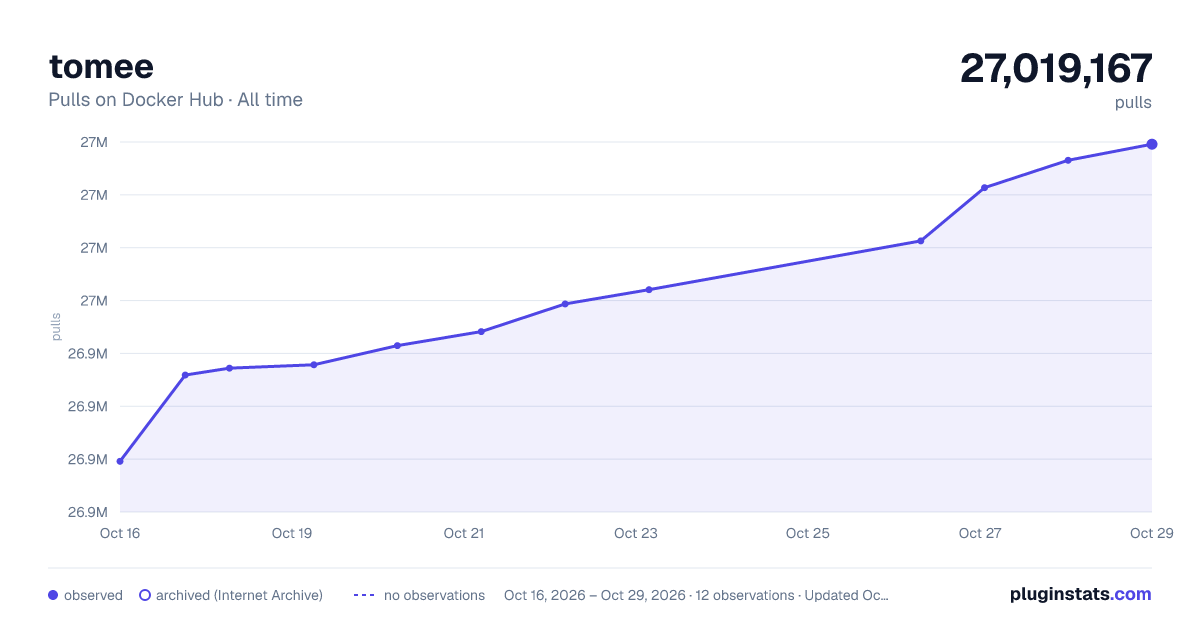Click the 27,019,167 total pulls figure
This screenshot has width=1200, height=630.
coord(1056,68)
